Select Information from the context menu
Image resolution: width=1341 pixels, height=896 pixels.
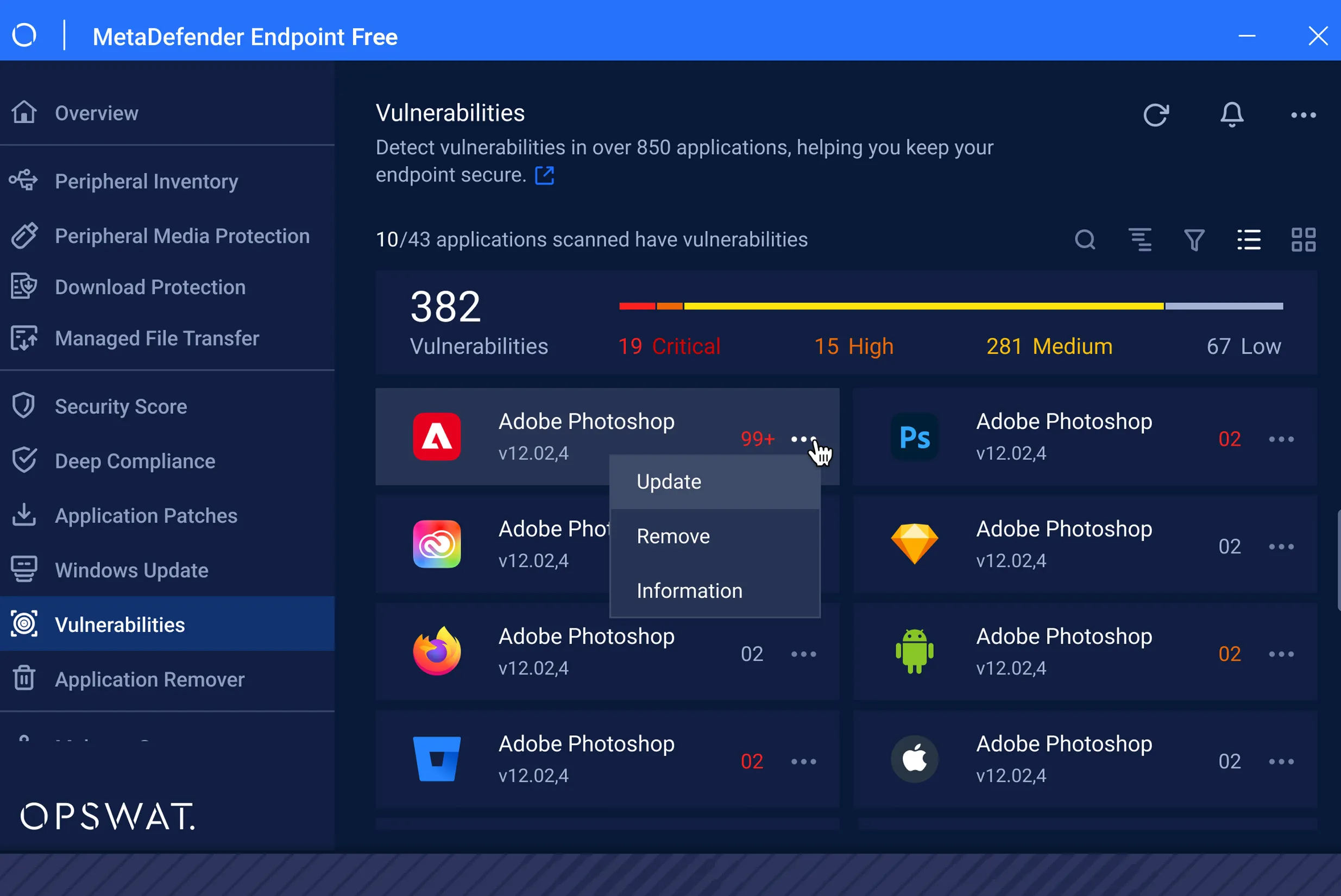[x=689, y=590]
